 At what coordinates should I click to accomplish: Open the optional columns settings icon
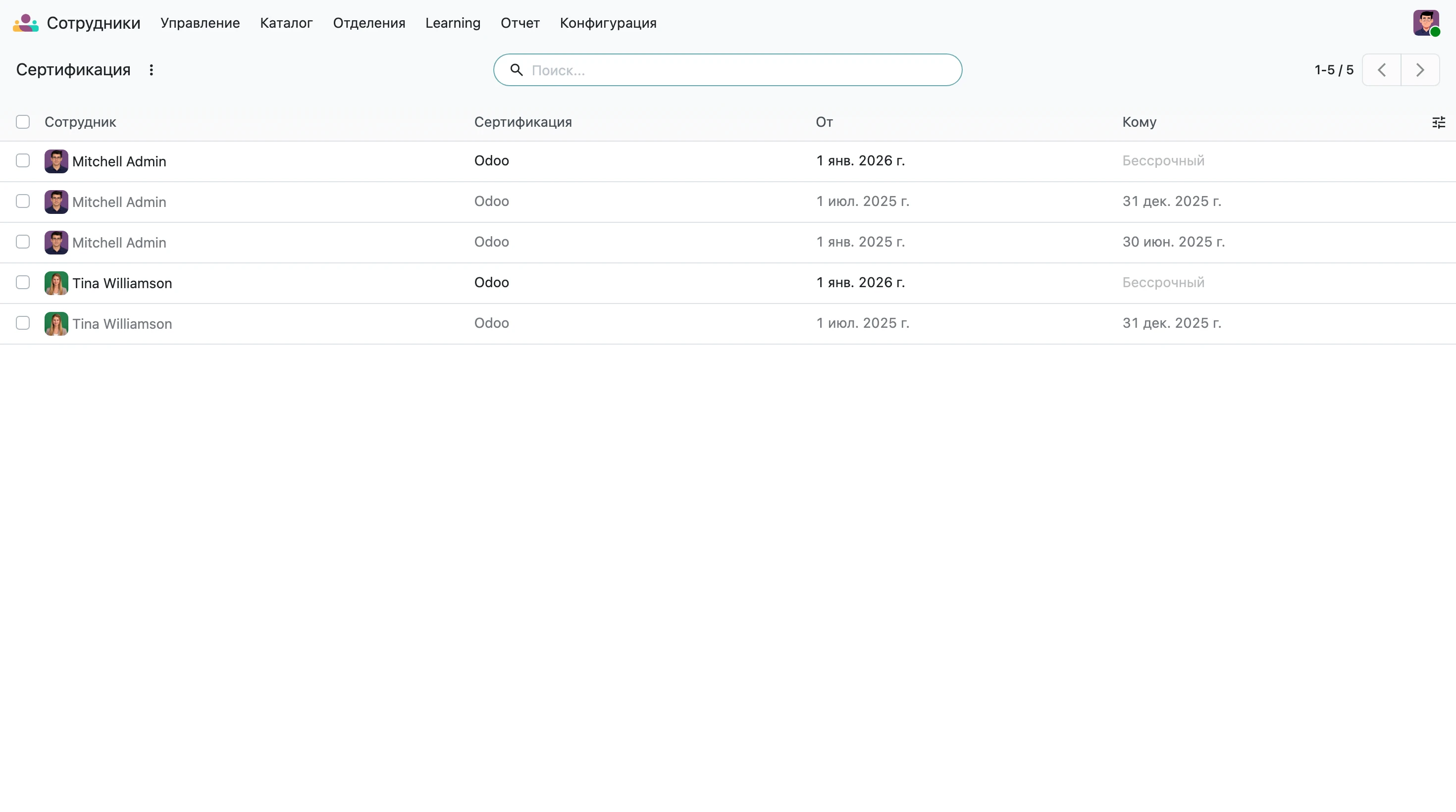tap(1439, 122)
